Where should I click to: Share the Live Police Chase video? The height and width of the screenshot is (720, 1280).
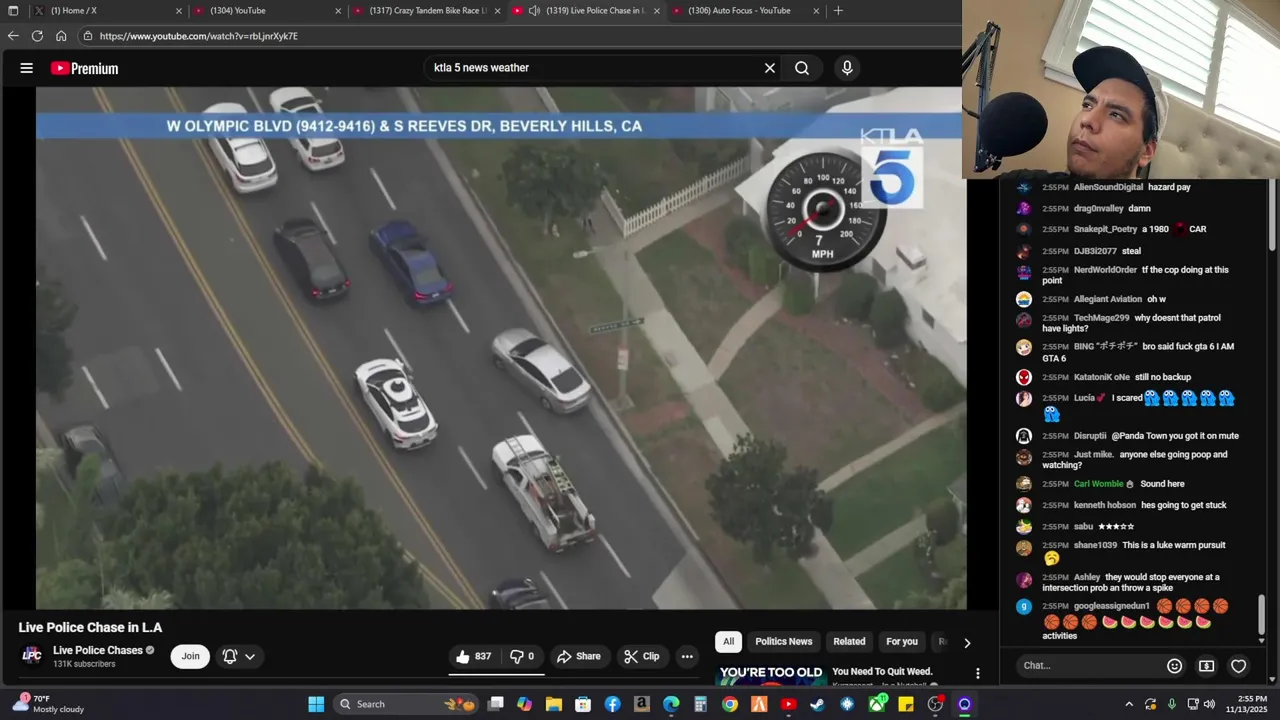coord(579,656)
